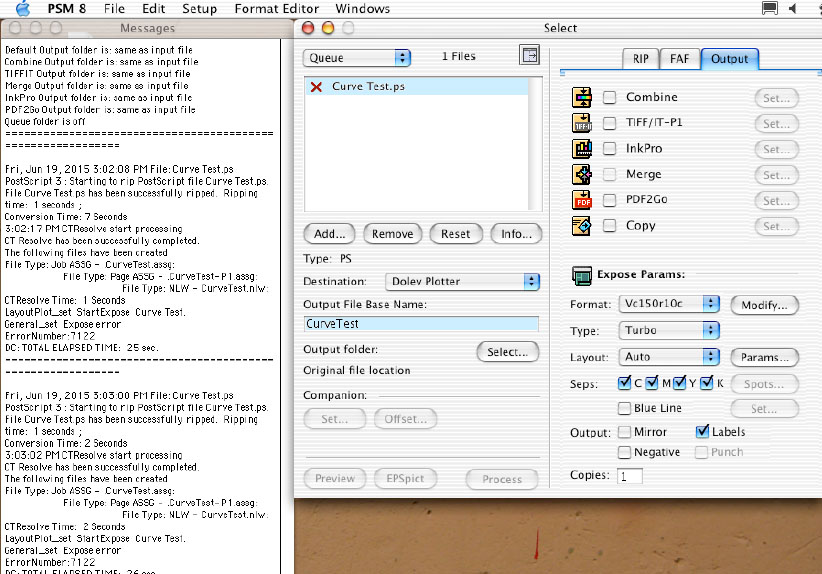Enable the TIFF/IT-P1 checkbox
The height and width of the screenshot is (574, 822).
[609, 123]
